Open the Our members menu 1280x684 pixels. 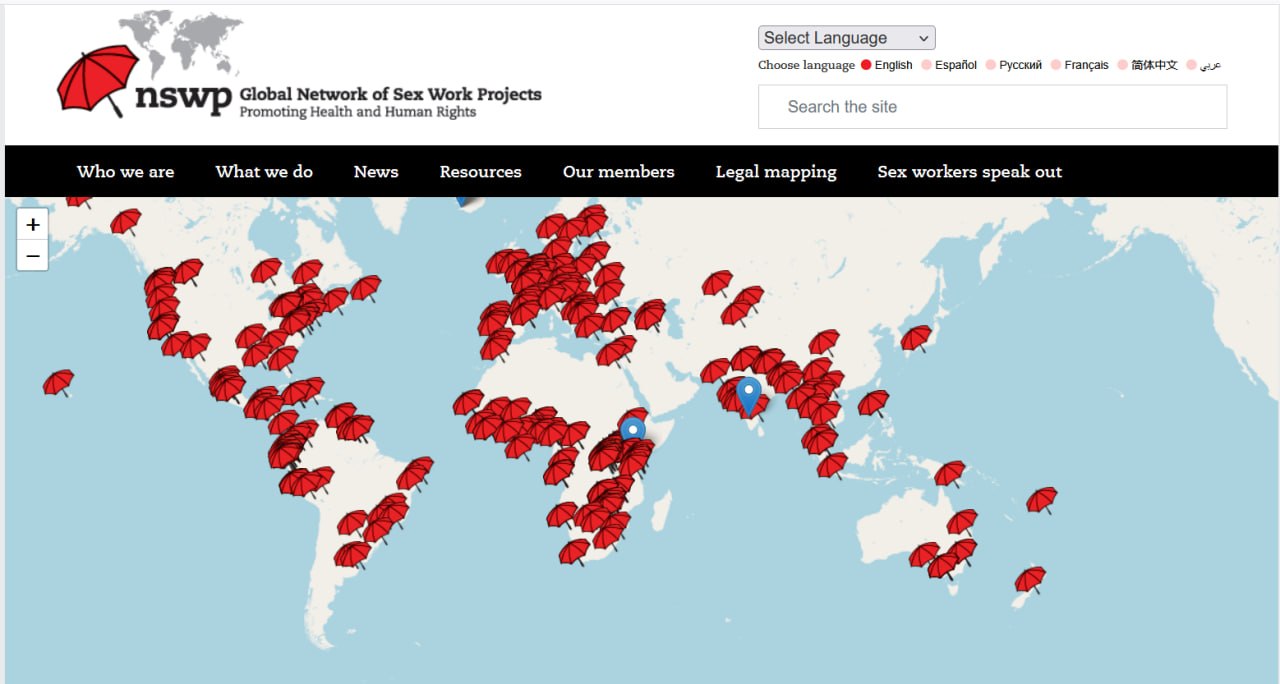coord(619,172)
